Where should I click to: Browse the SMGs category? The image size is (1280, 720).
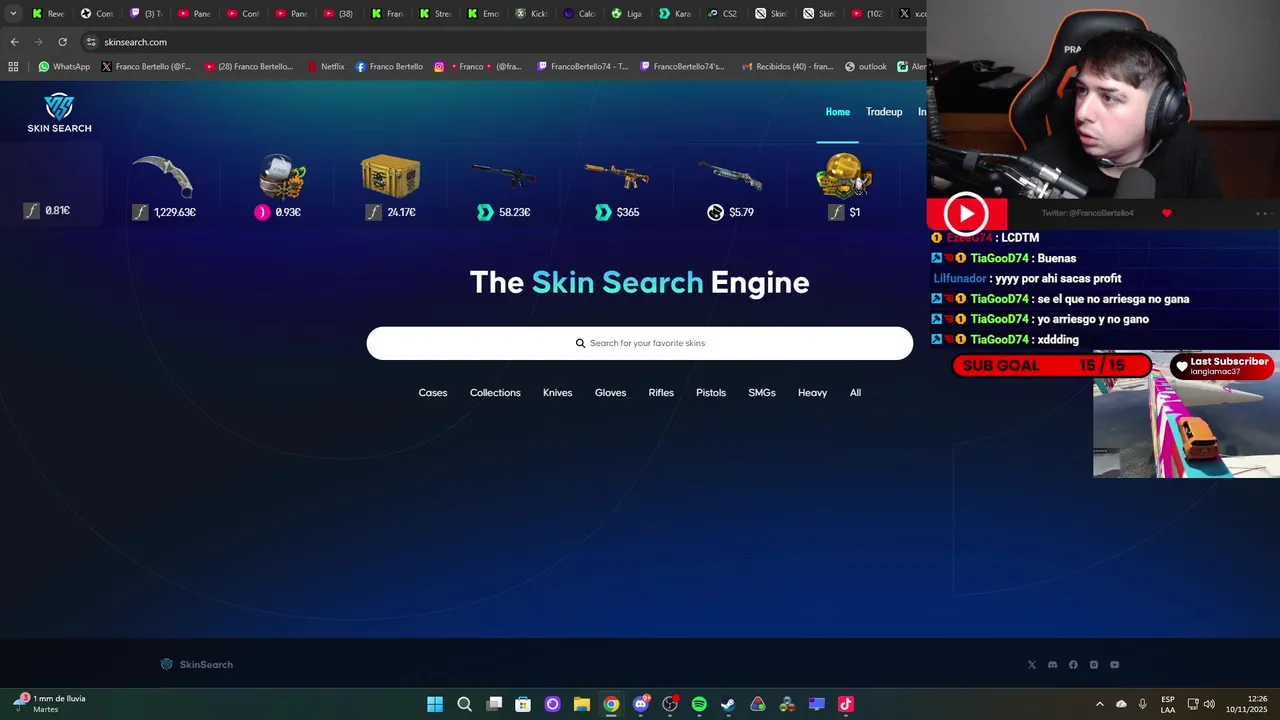[762, 393]
